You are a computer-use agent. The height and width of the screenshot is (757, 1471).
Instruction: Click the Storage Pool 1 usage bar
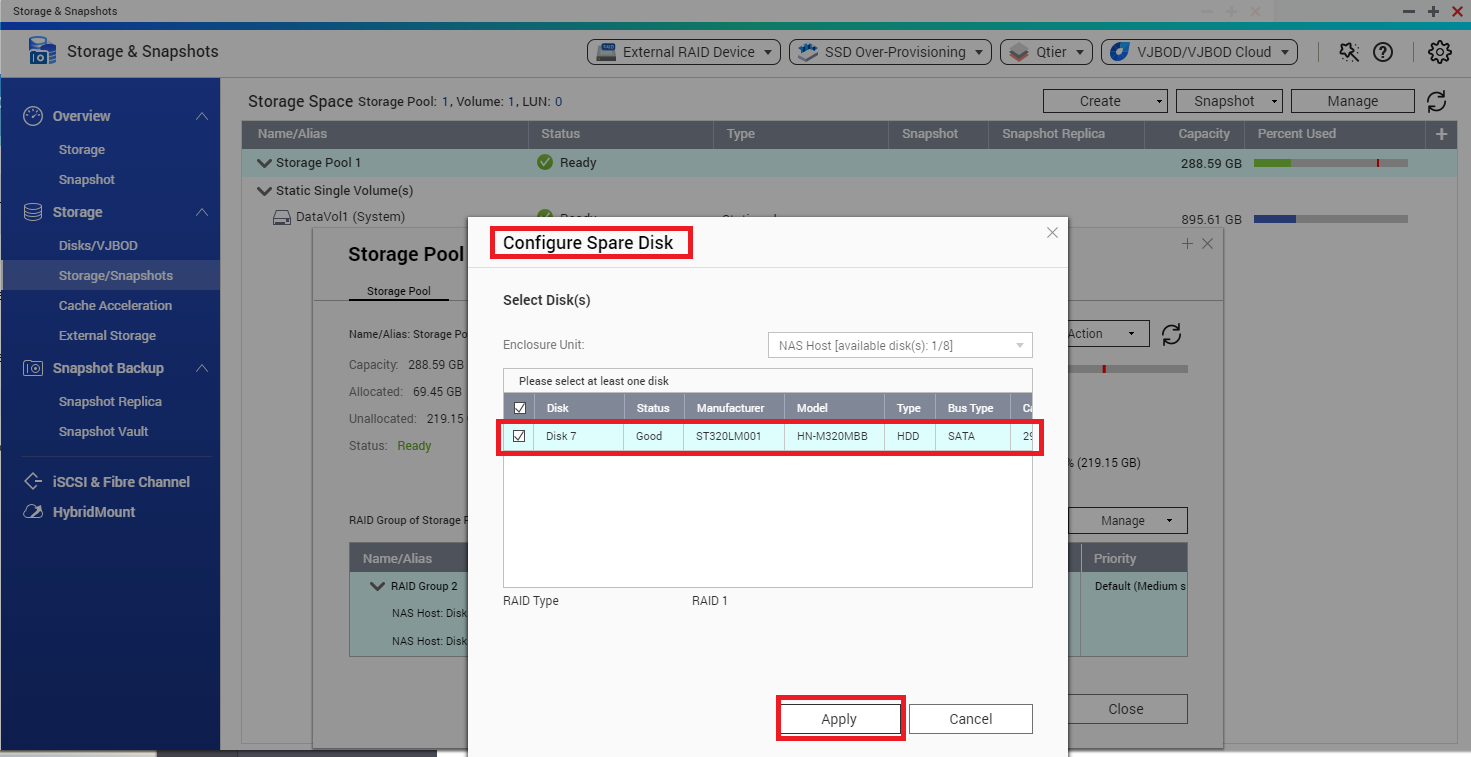tap(1330, 163)
